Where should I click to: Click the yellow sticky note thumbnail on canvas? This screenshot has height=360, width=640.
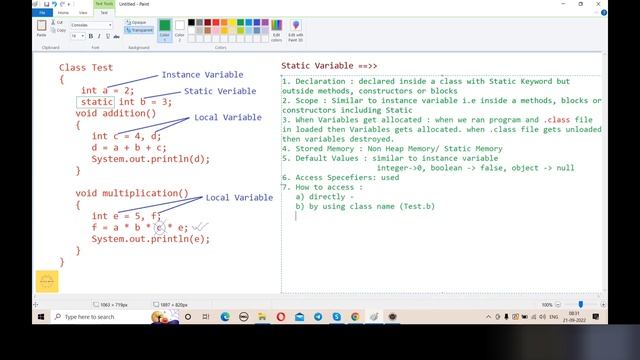(x=47, y=281)
